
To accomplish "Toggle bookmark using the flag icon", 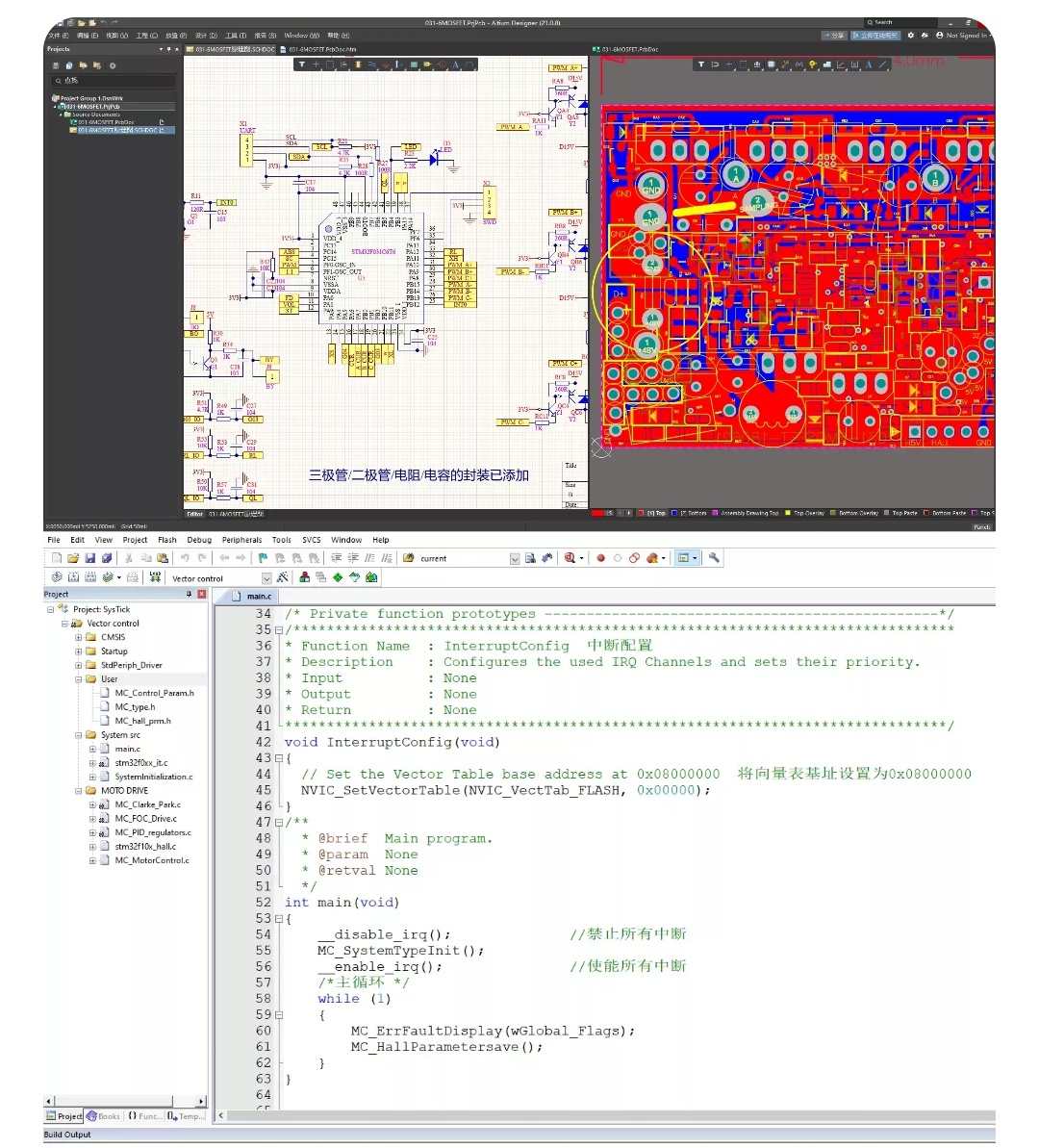I will (x=262, y=558).
